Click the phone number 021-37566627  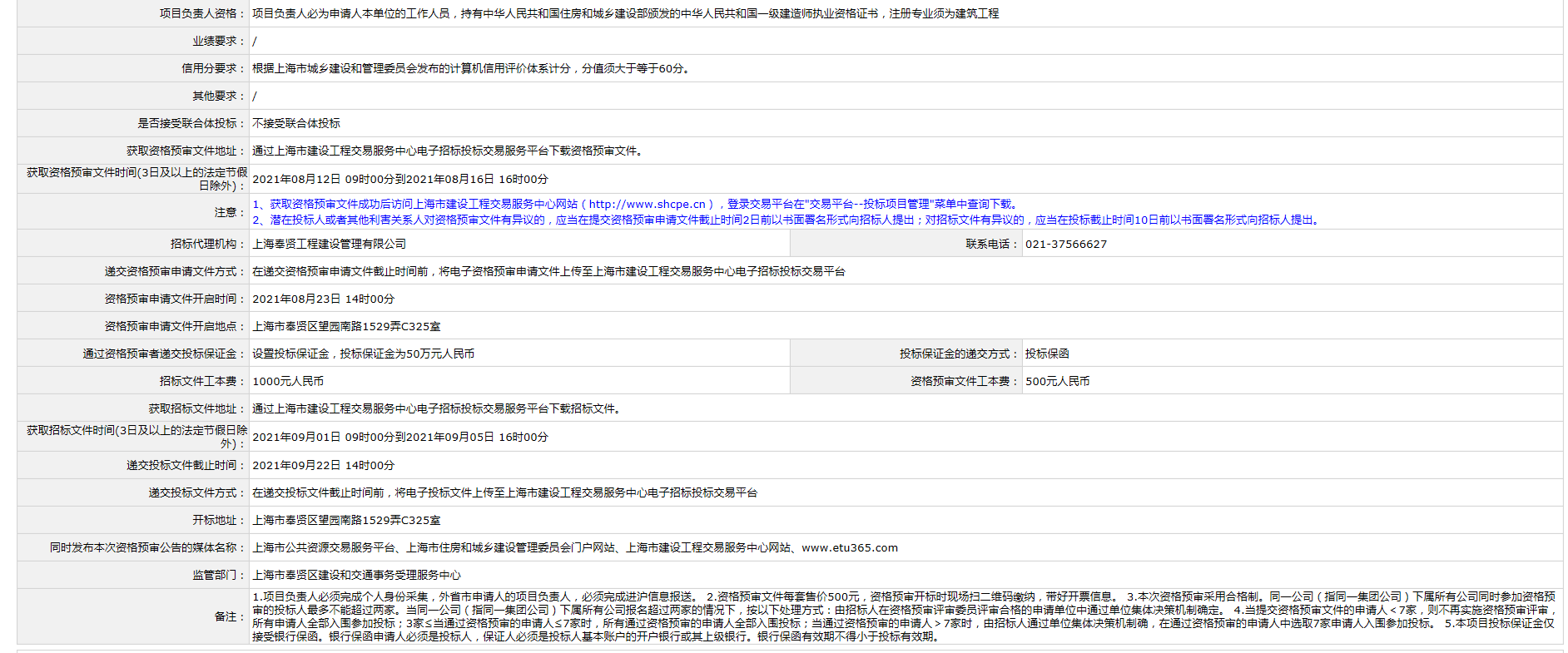coord(1065,245)
